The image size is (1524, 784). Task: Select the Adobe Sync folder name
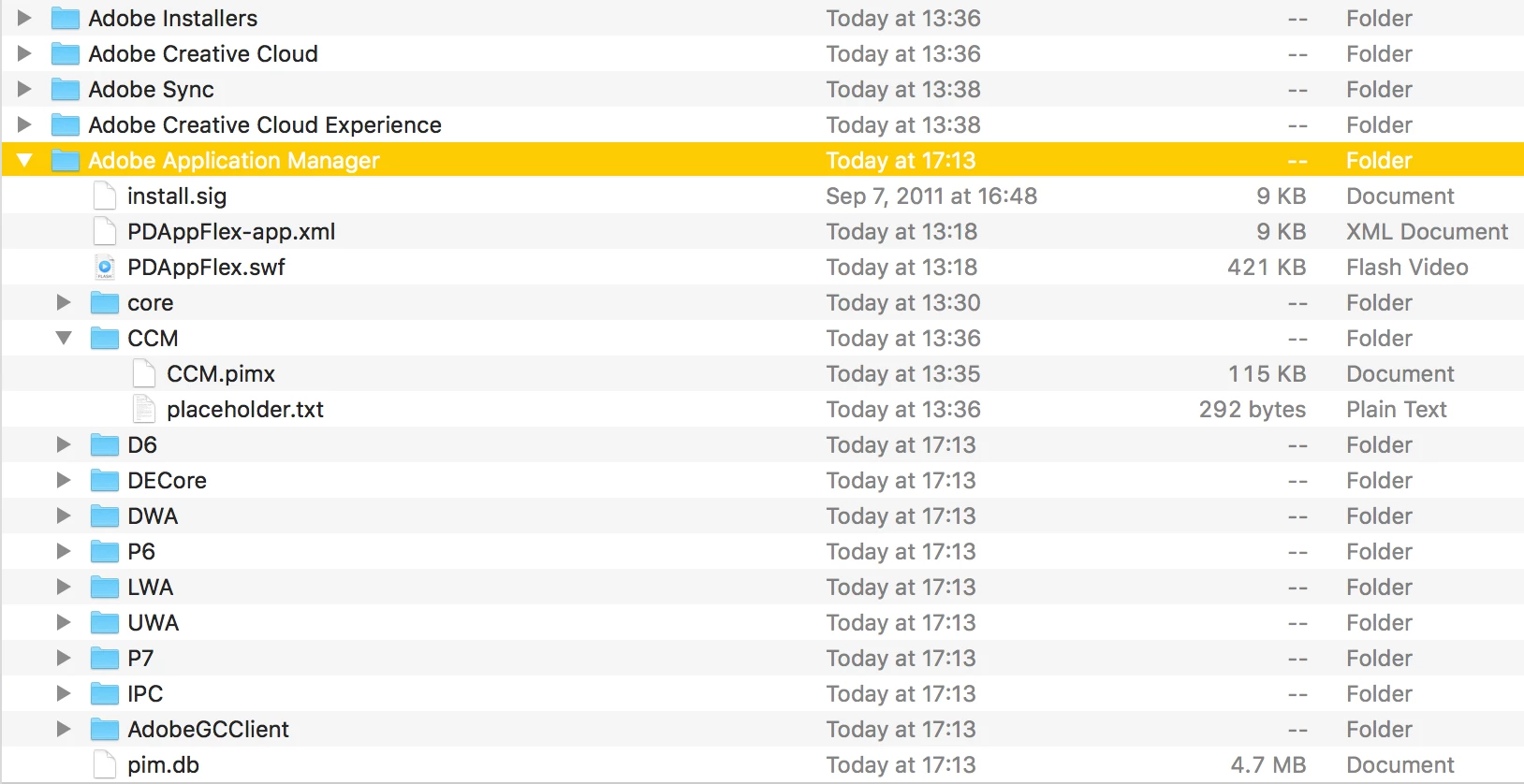click(x=151, y=90)
